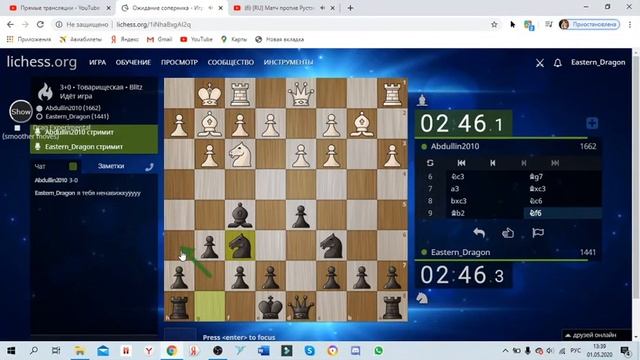This screenshot has width=640, height=360.
Task: Open the YouTube bookmark
Action: point(196,39)
